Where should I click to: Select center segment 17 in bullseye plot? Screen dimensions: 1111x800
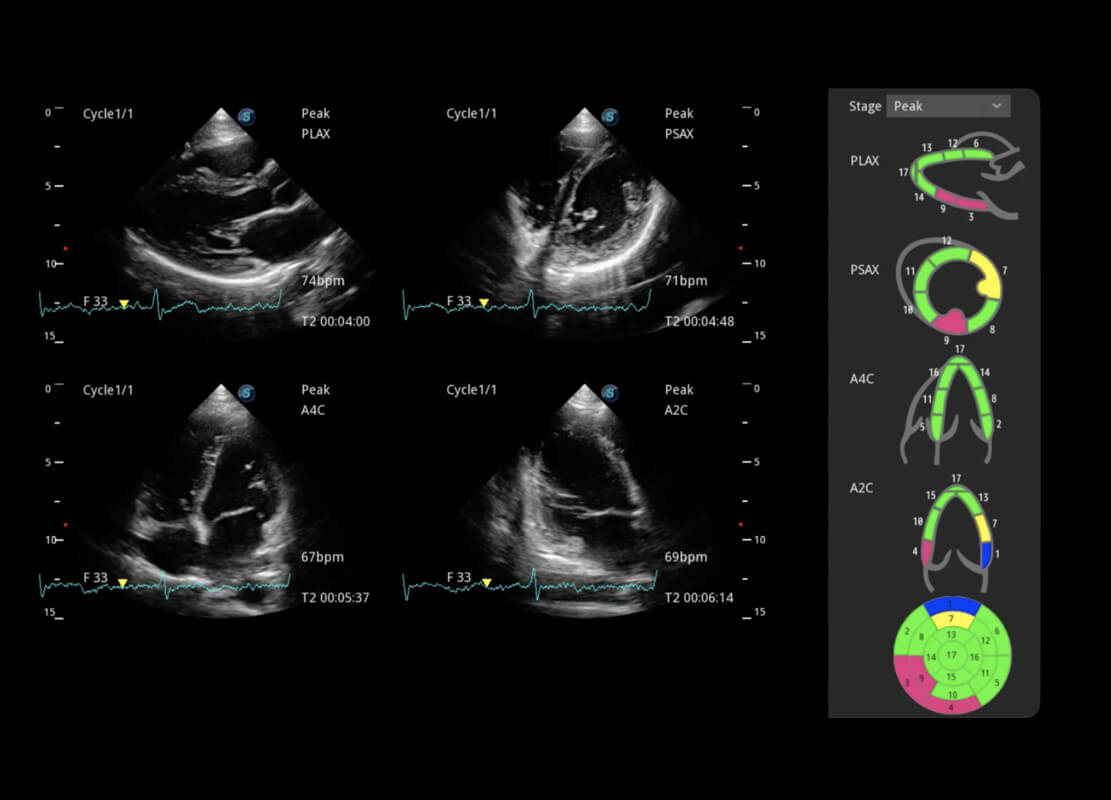point(951,655)
